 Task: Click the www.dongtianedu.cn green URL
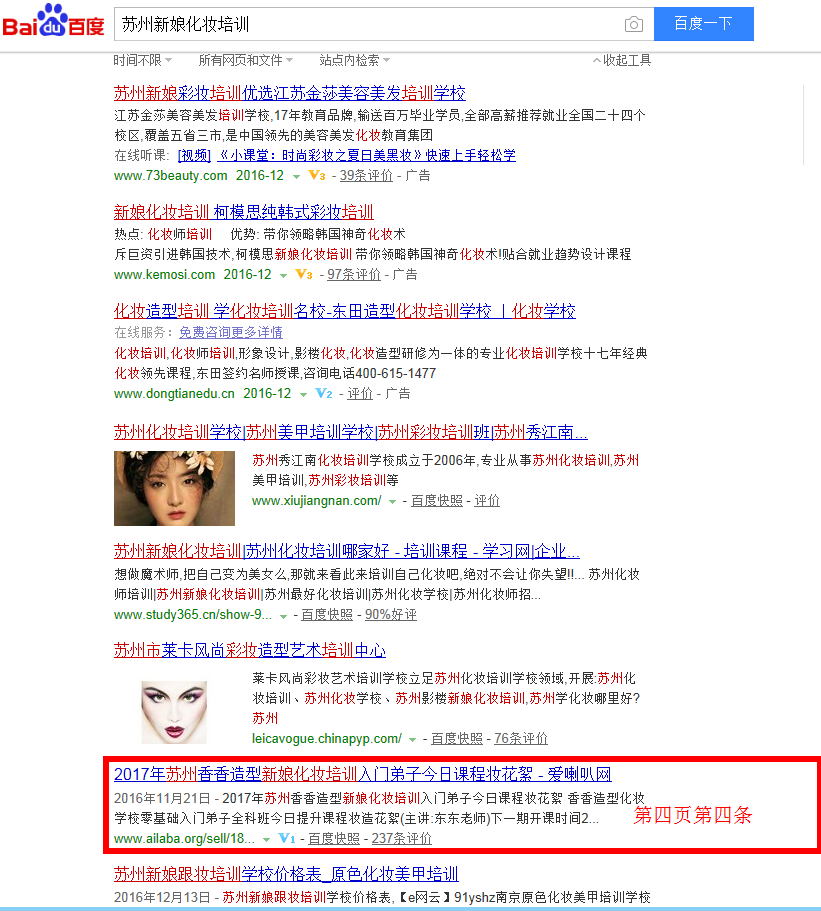click(x=174, y=393)
